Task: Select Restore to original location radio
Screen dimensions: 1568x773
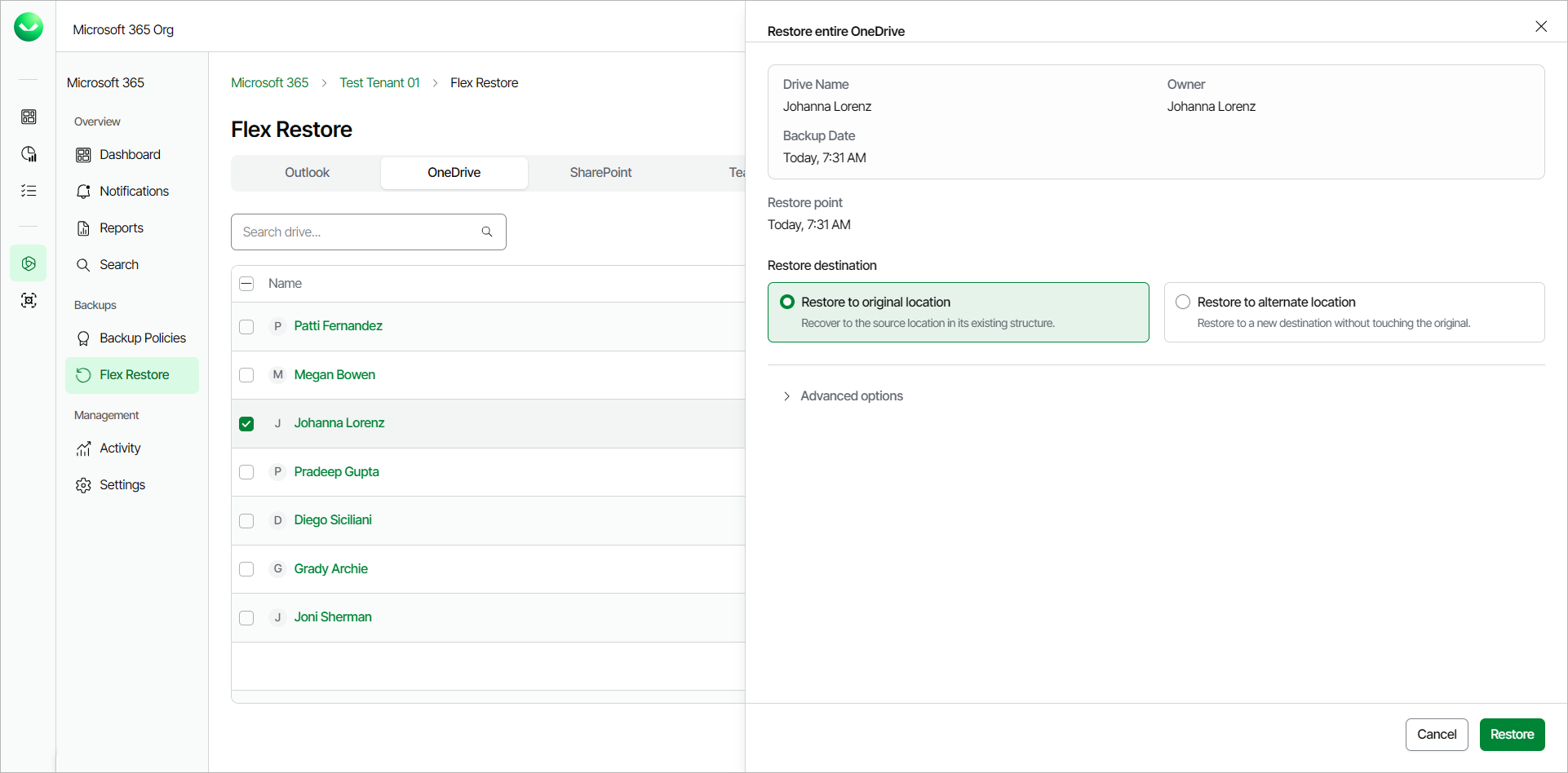Action: [x=787, y=302]
